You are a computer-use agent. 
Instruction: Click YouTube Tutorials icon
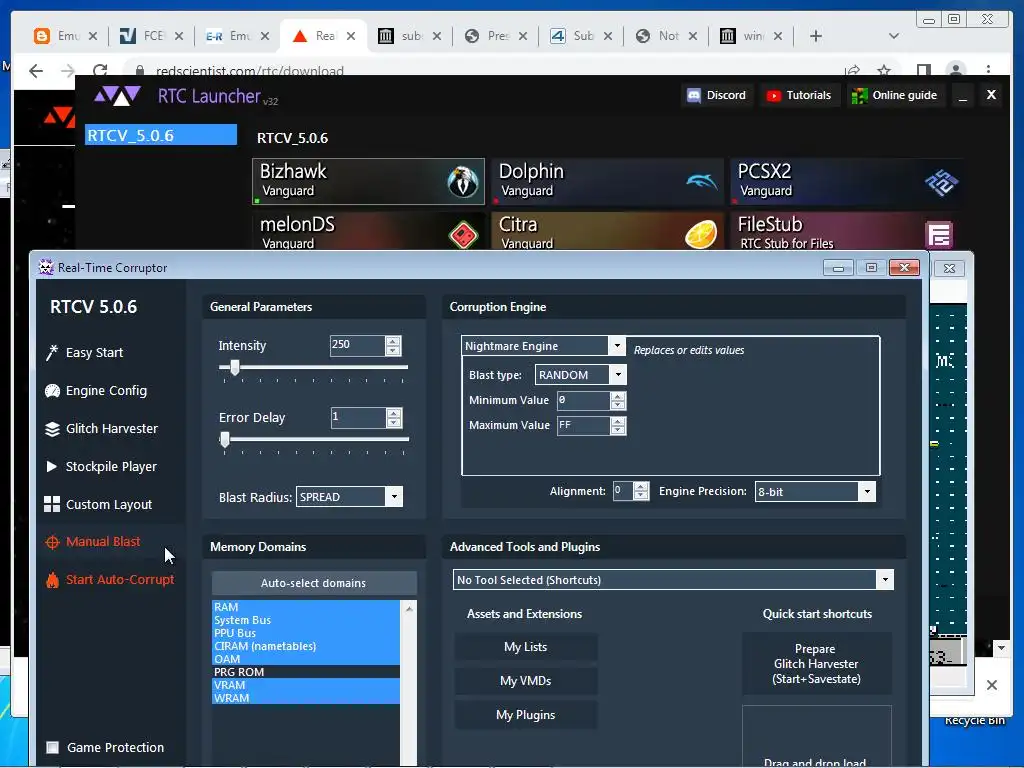(x=774, y=96)
